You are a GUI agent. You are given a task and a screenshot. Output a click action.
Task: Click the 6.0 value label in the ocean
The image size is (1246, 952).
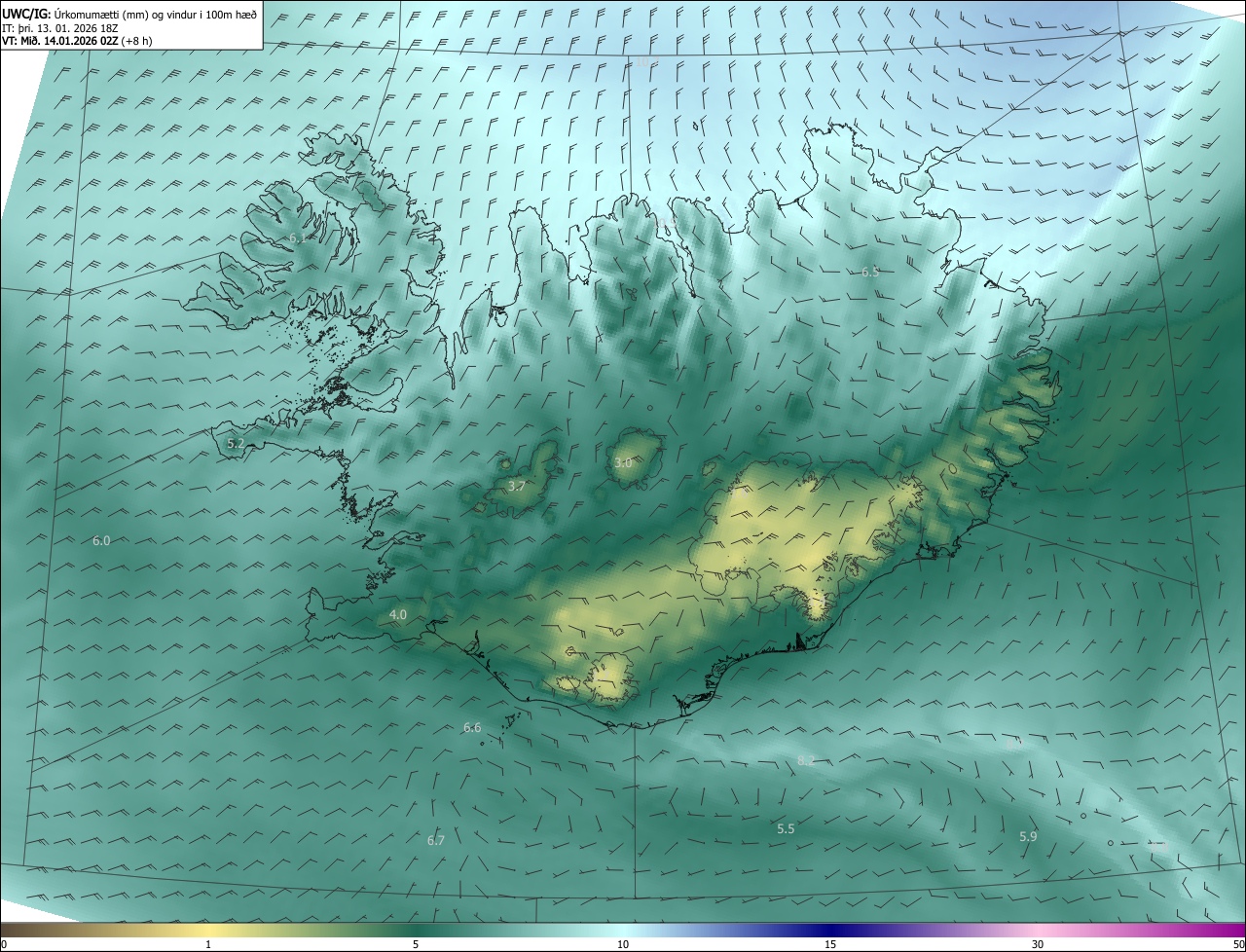(x=101, y=540)
